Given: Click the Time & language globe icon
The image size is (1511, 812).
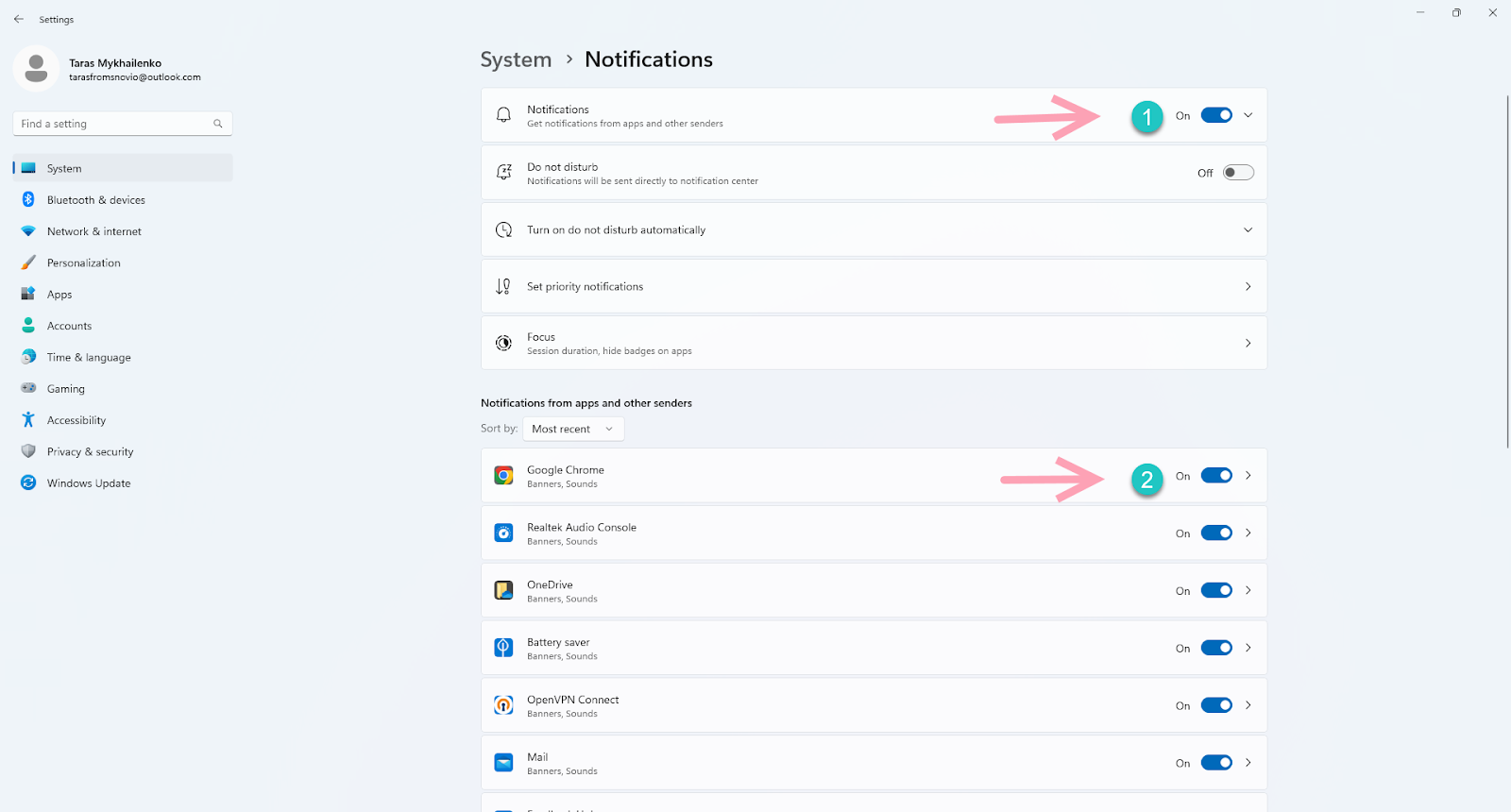Looking at the screenshot, I should tap(28, 357).
